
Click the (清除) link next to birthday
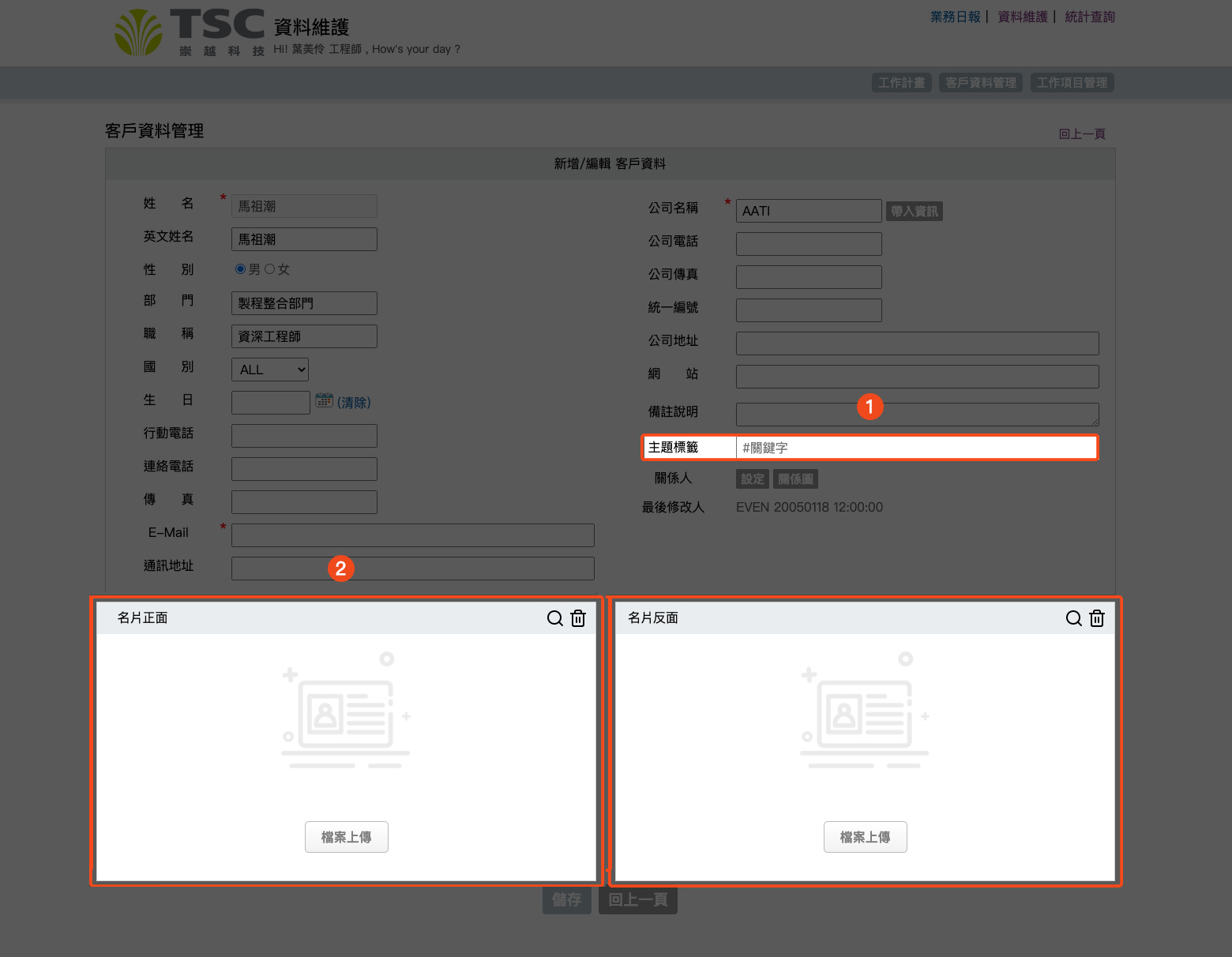point(354,403)
